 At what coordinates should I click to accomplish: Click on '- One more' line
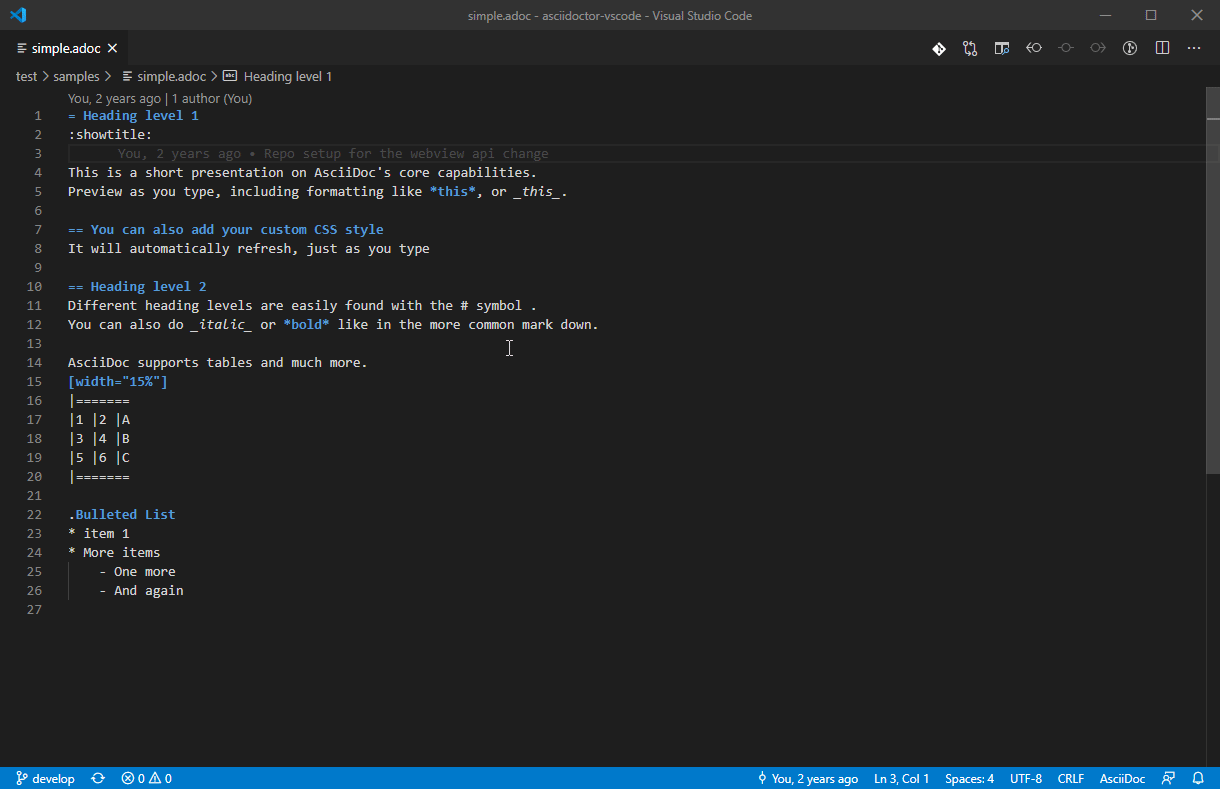(x=137, y=572)
